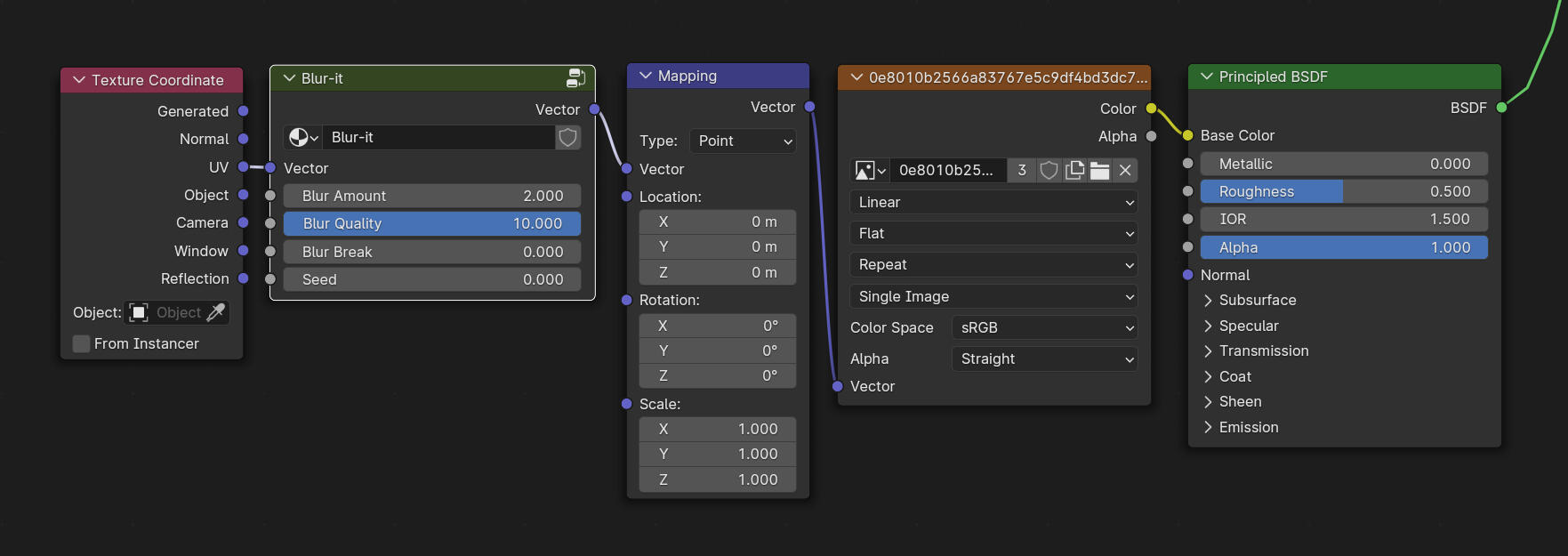Open the image browse icon in texture node

[x=869, y=171]
